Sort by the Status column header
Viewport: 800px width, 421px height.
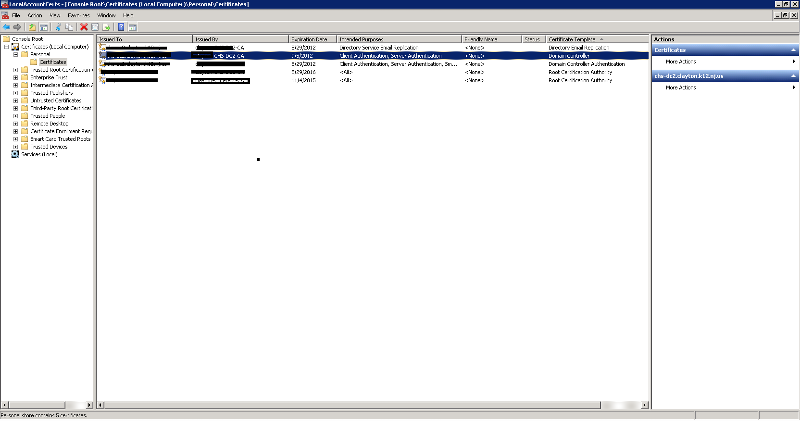pyautogui.click(x=534, y=39)
